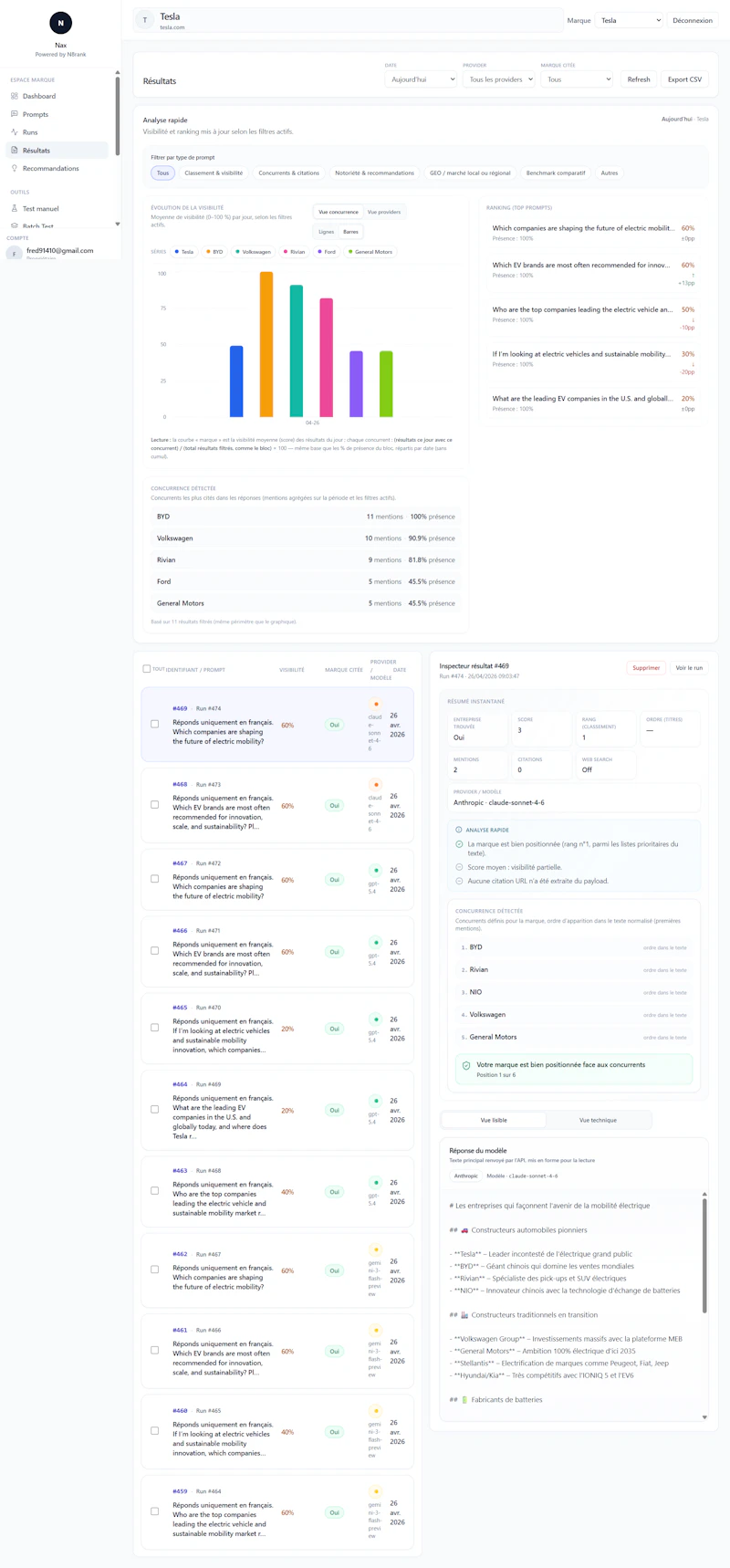This screenshot has width=730, height=1568.
Task: Click Supprimer for result #469
Action: pyautogui.click(x=646, y=668)
